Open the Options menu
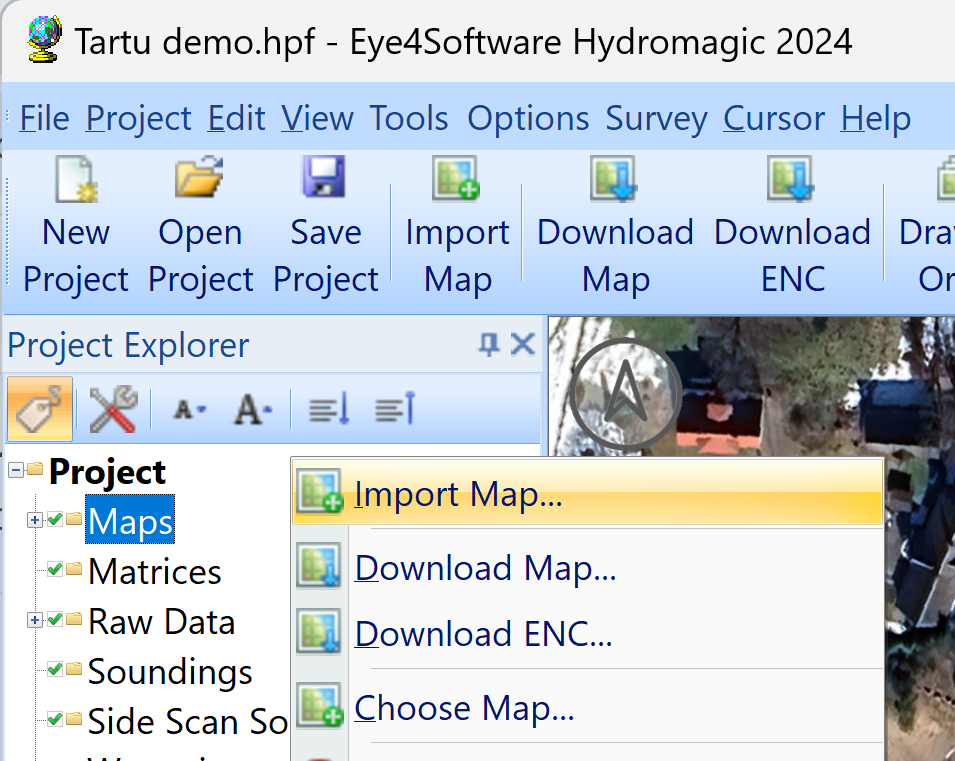 [527, 118]
